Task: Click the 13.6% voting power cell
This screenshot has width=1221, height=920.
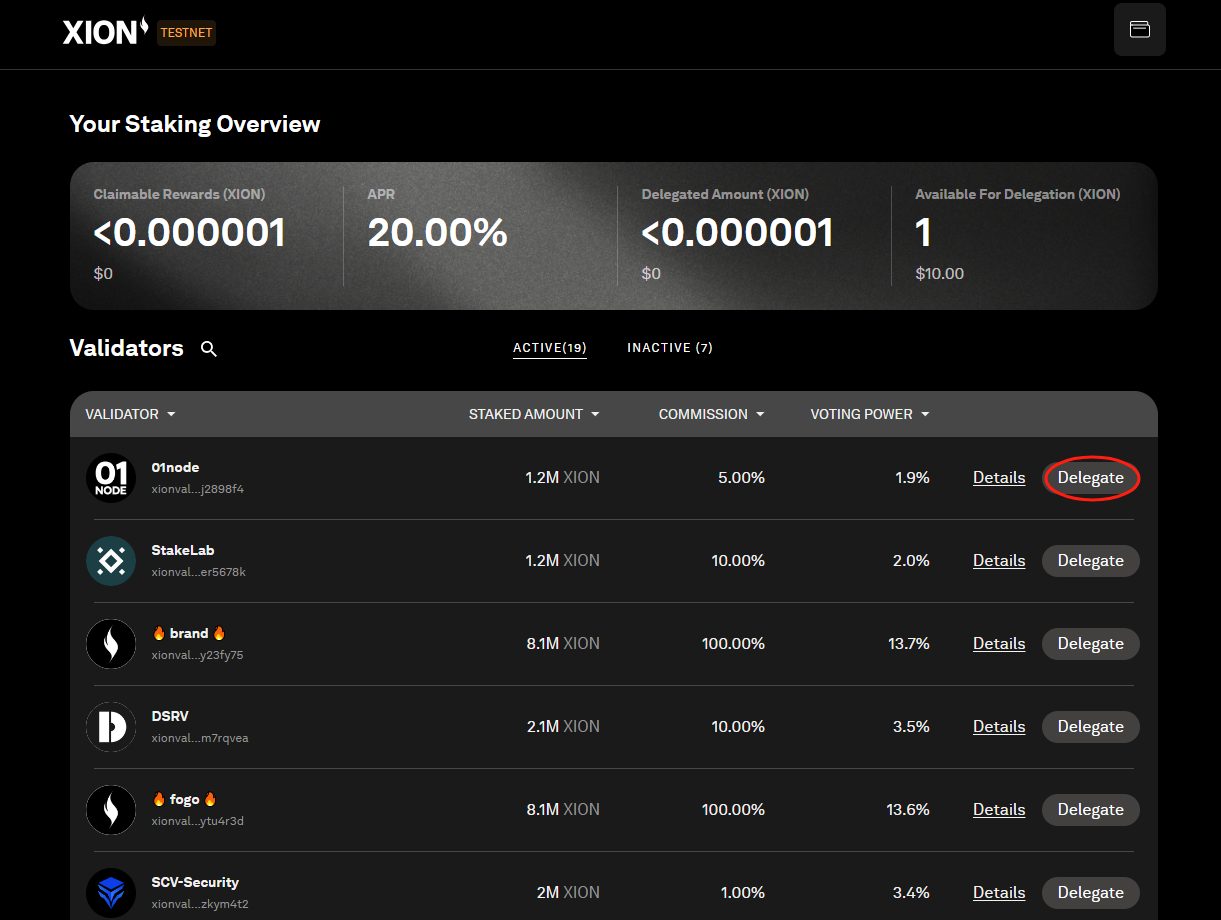Action: pyautogui.click(x=909, y=810)
